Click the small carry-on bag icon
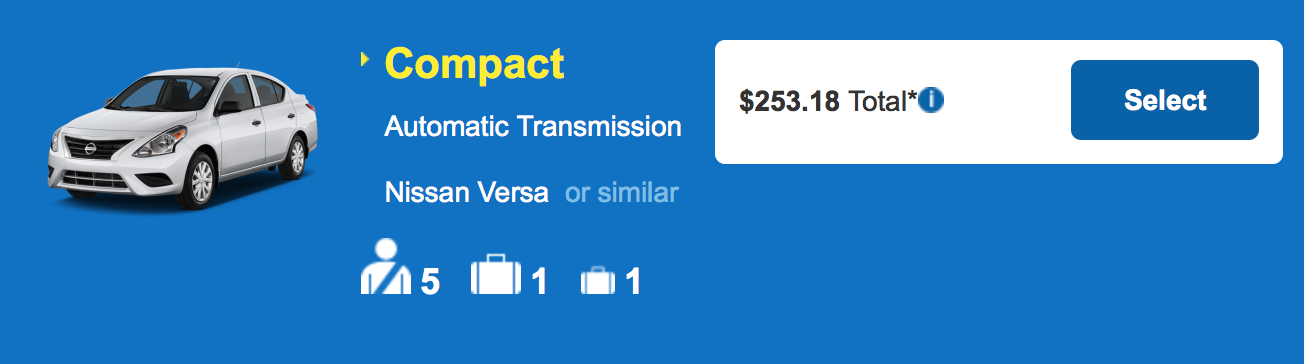The width and height of the screenshot is (1304, 364). coord(597,281)
